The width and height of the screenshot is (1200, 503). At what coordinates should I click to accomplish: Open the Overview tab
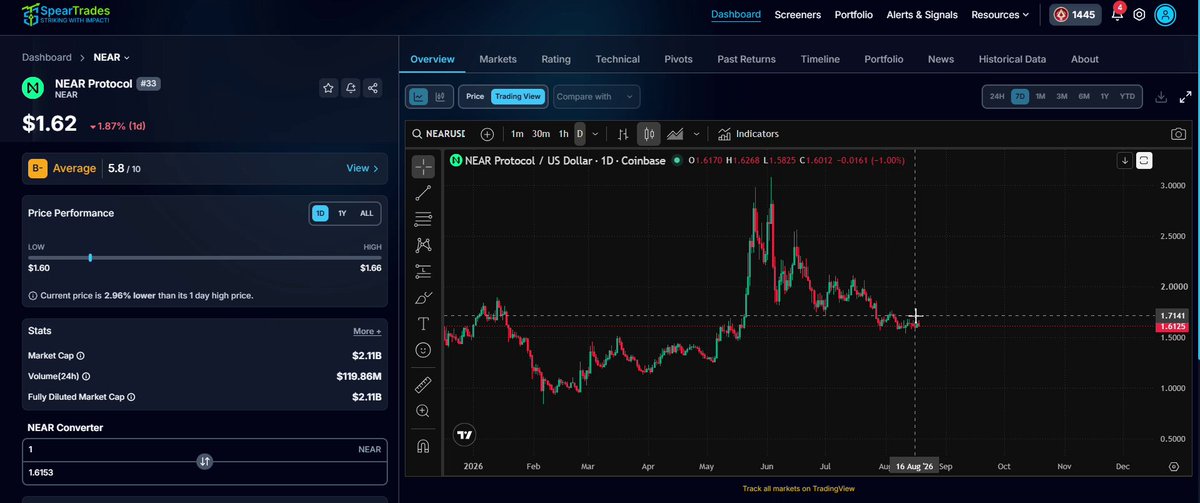pyautogui.click(x=432, y=59)
